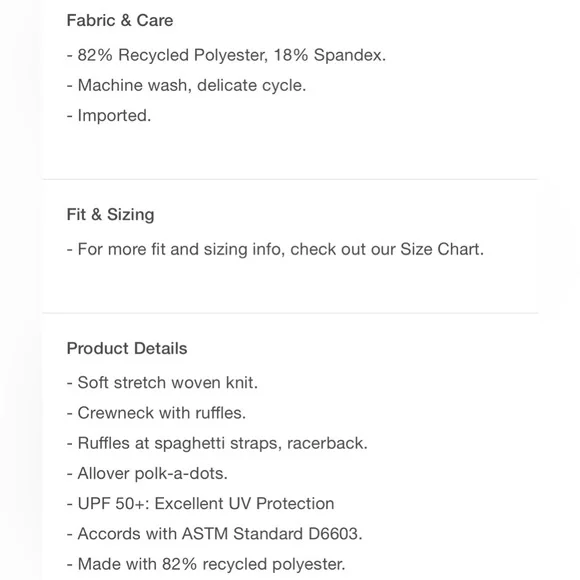Click the Allover polk-a-dots line
Viewport: 580px width, 580px height.
(x=147, y=474)
